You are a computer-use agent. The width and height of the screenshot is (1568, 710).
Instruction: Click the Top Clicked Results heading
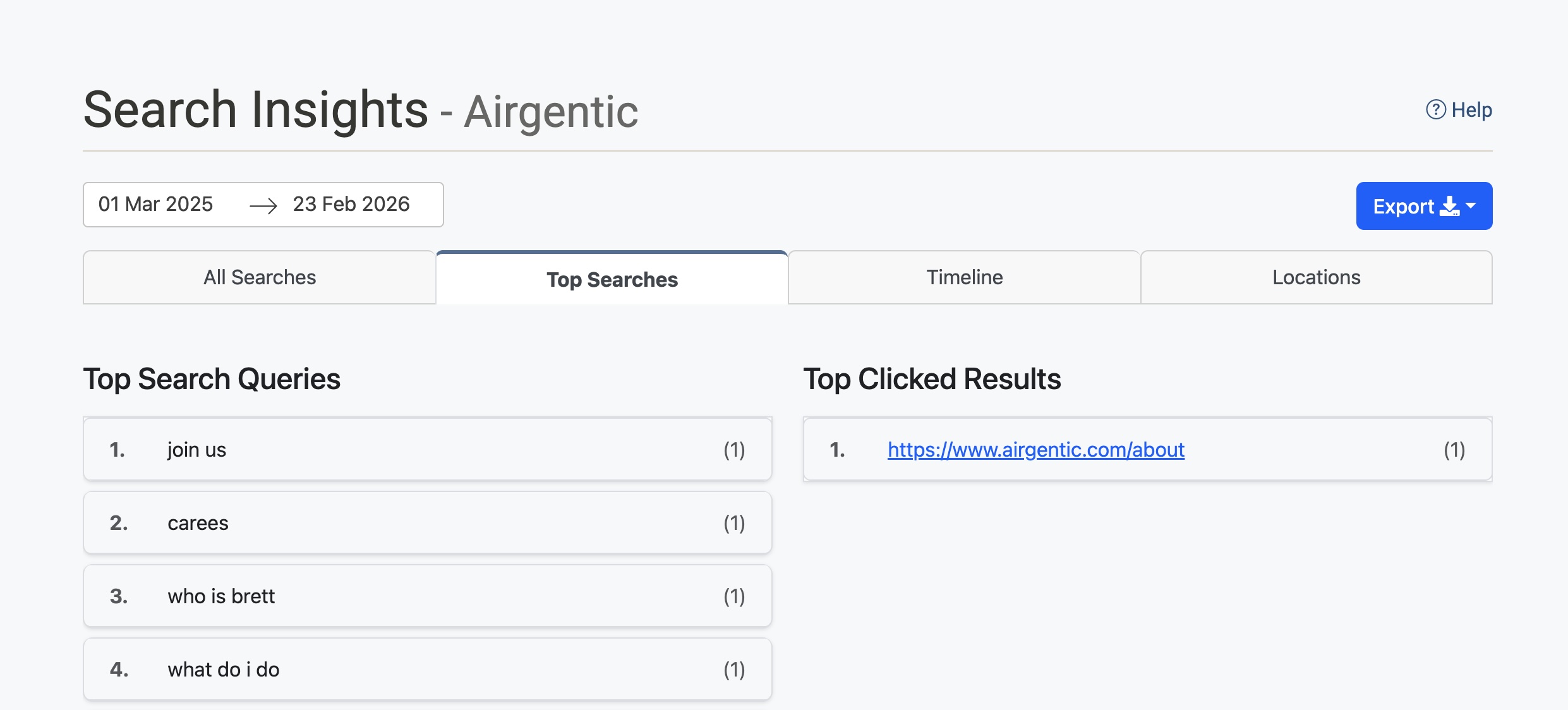click(932, 379)
